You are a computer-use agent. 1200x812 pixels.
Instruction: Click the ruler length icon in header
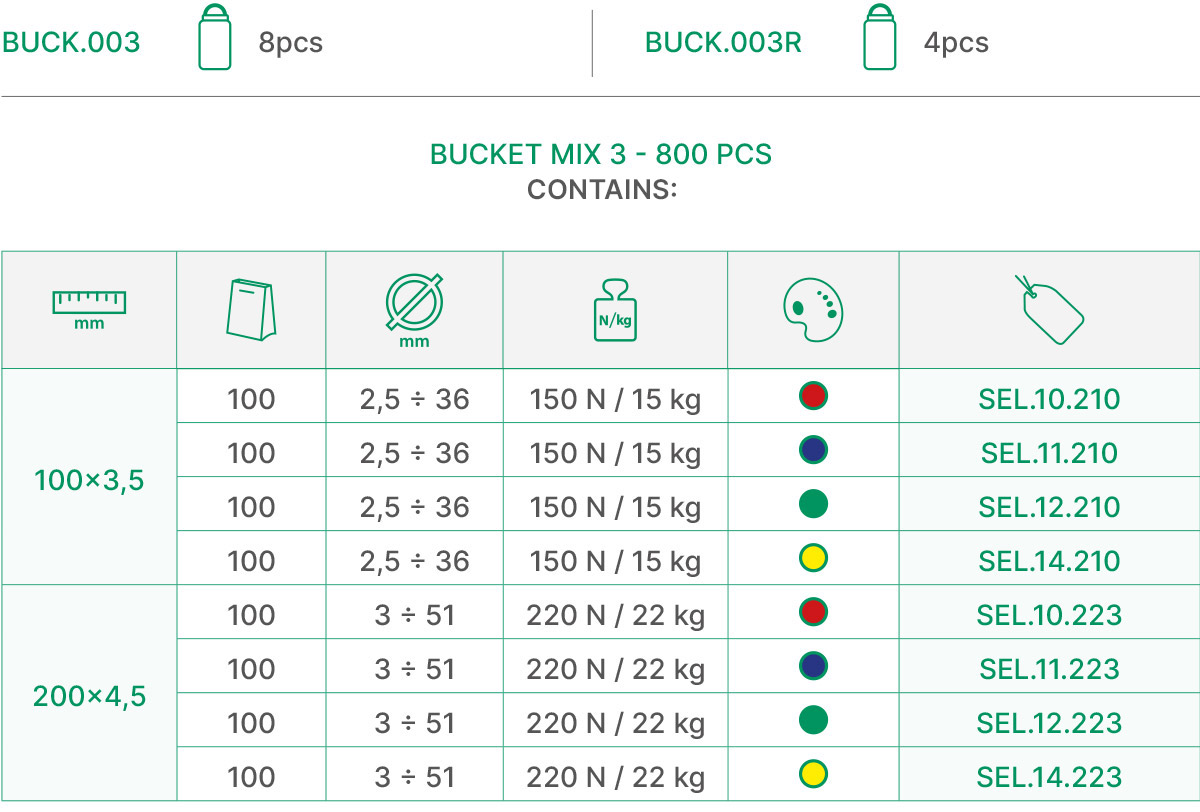click(x=89, y=309)
